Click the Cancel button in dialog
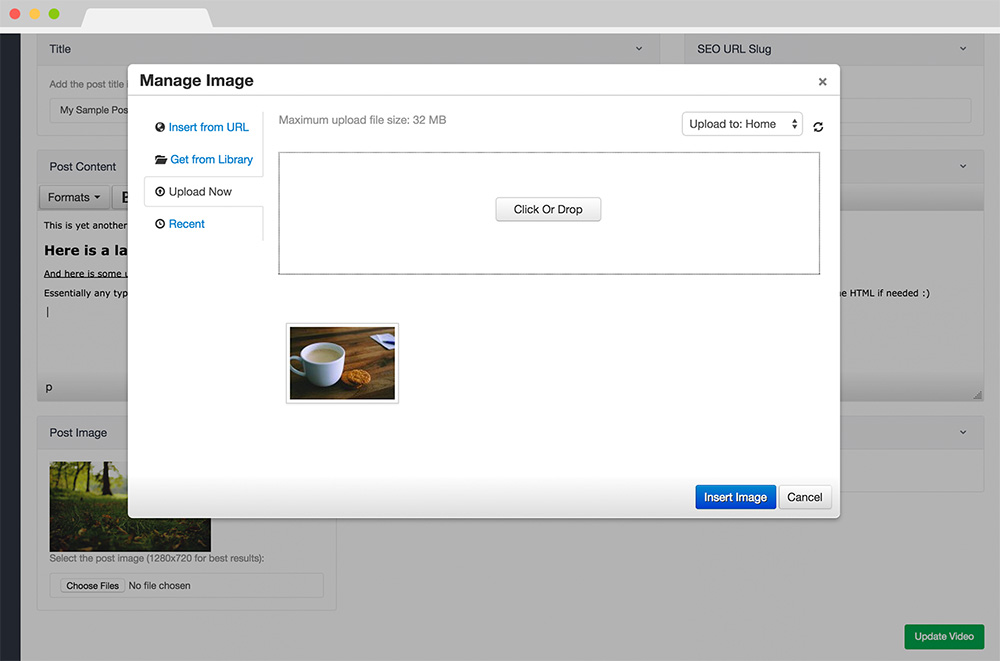The image size is (1000, 661). 804,497
